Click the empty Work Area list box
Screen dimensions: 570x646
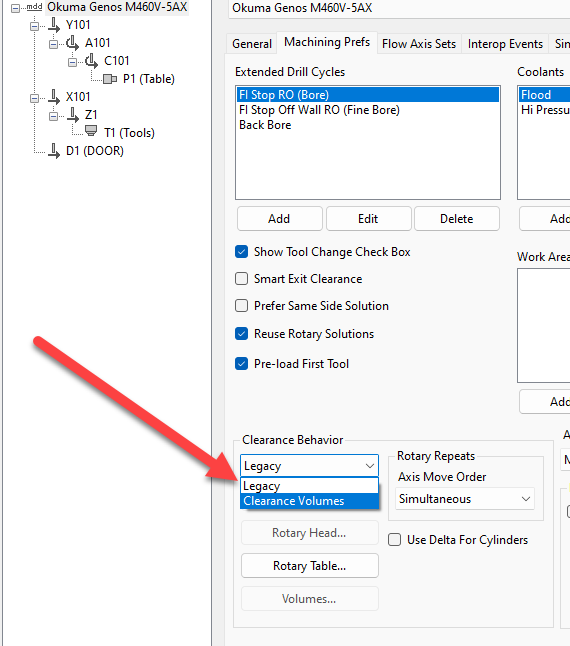click(544, 325)
